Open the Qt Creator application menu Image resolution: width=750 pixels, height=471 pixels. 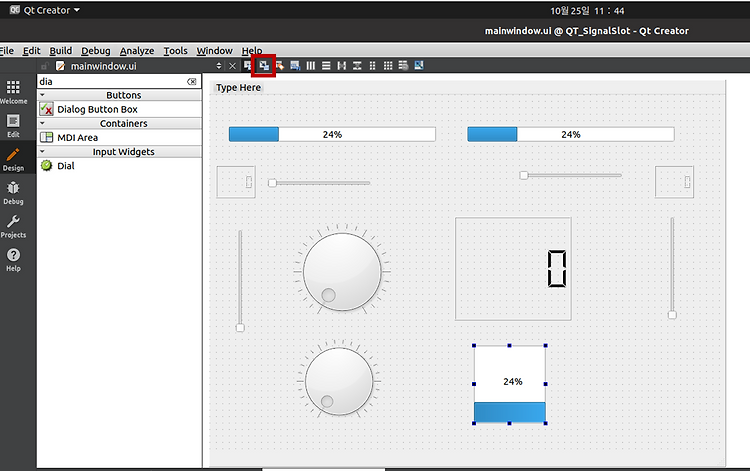point(45,10)
